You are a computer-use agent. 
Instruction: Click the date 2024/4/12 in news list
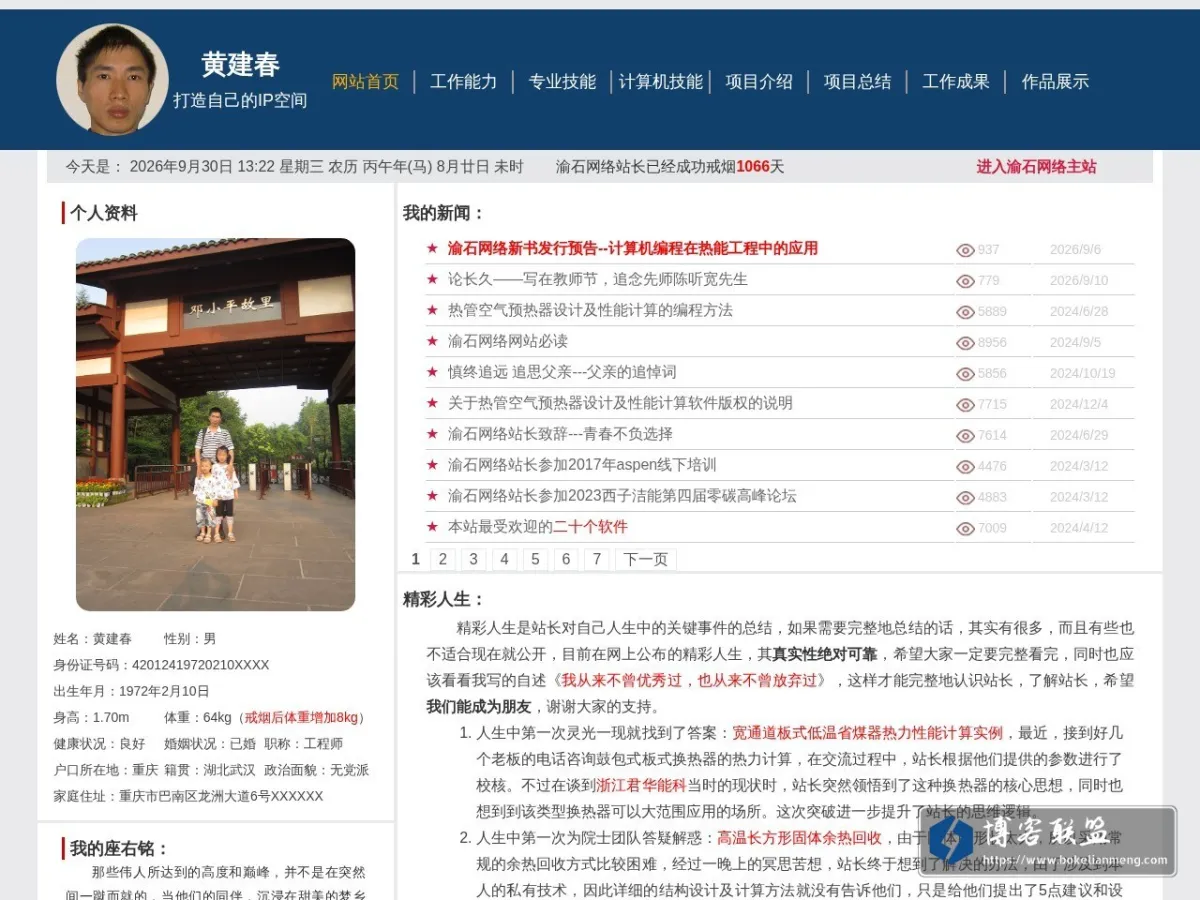[1079, 529]
